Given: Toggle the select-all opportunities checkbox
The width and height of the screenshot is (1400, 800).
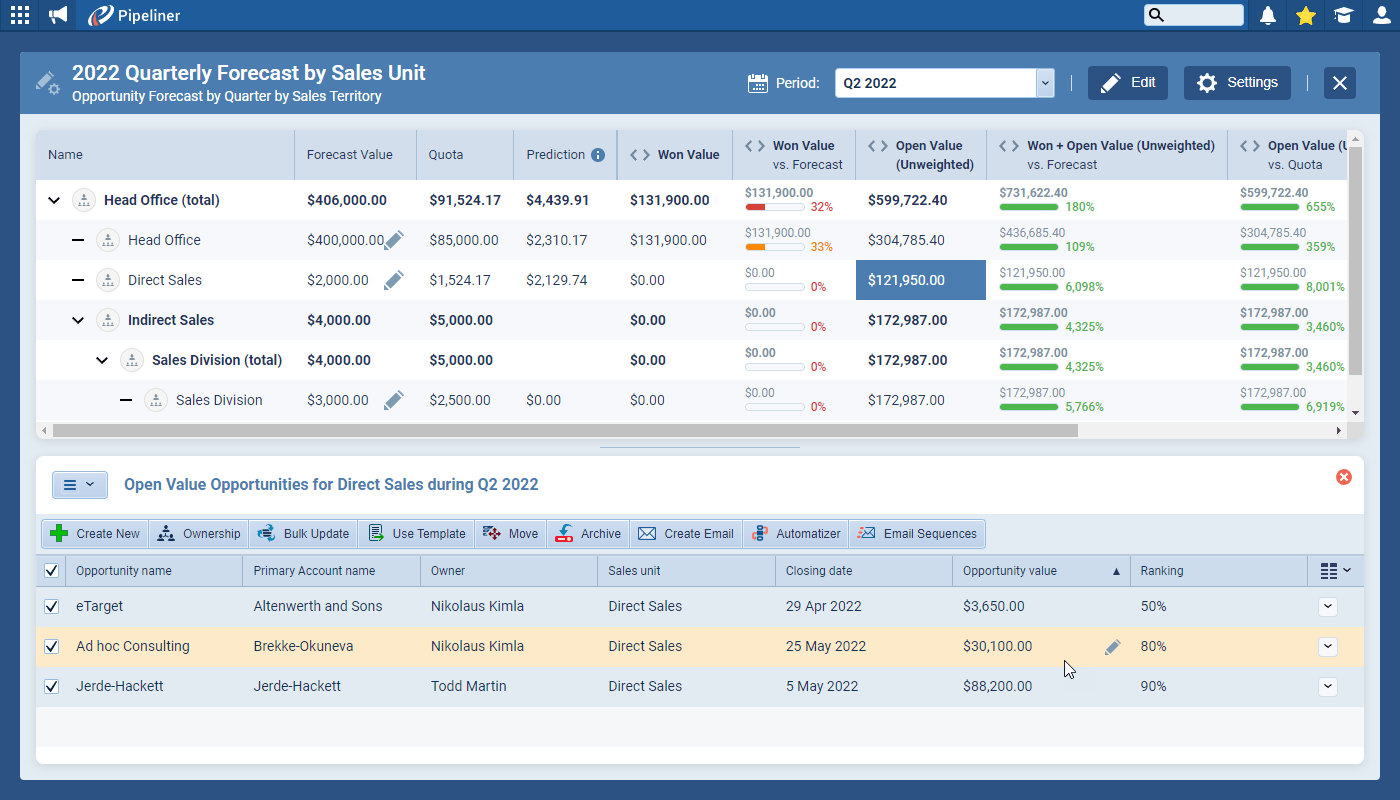Looking at the screenshot, I should point(51,570).
